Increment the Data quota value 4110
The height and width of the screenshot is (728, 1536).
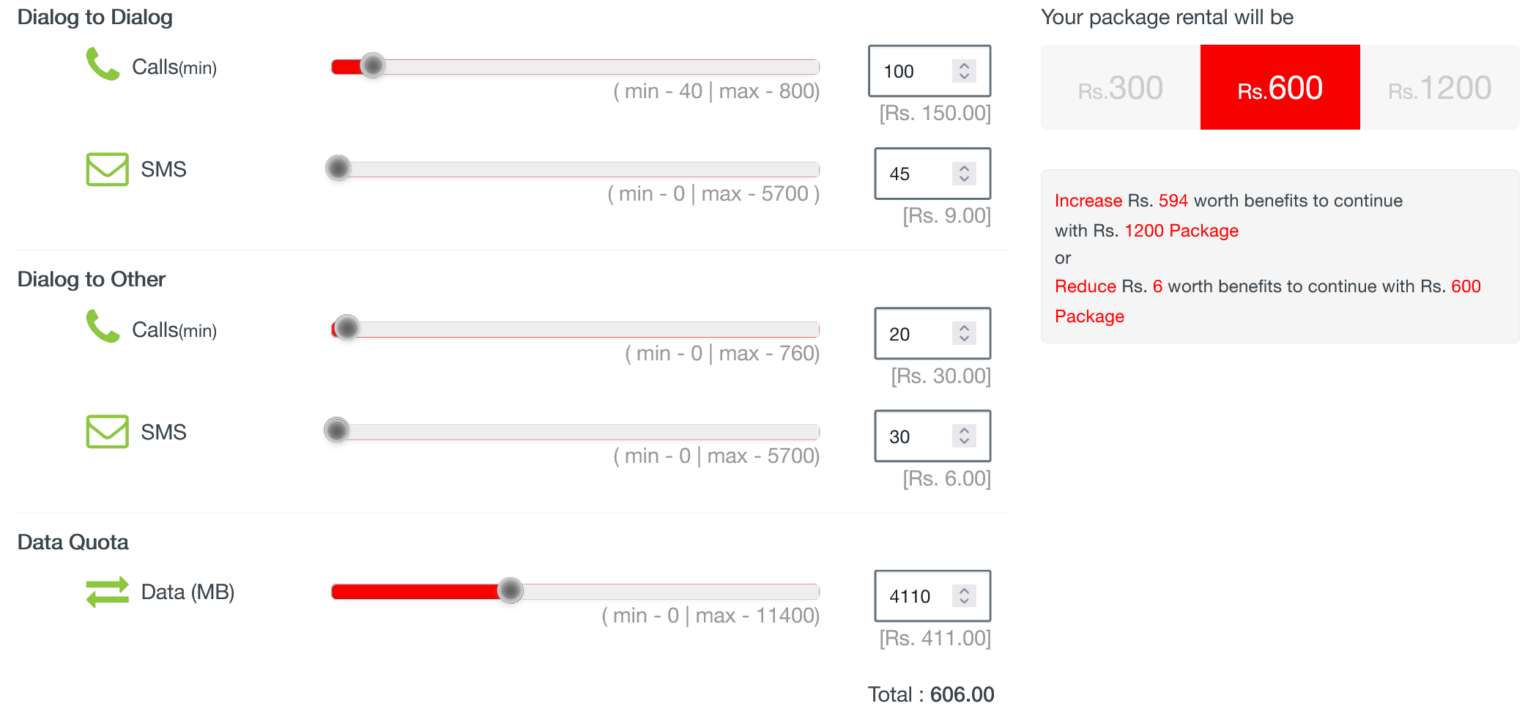963,589
